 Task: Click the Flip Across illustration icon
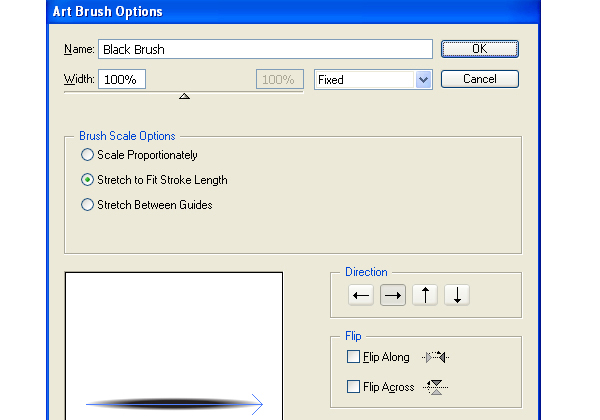coord(435,387)
